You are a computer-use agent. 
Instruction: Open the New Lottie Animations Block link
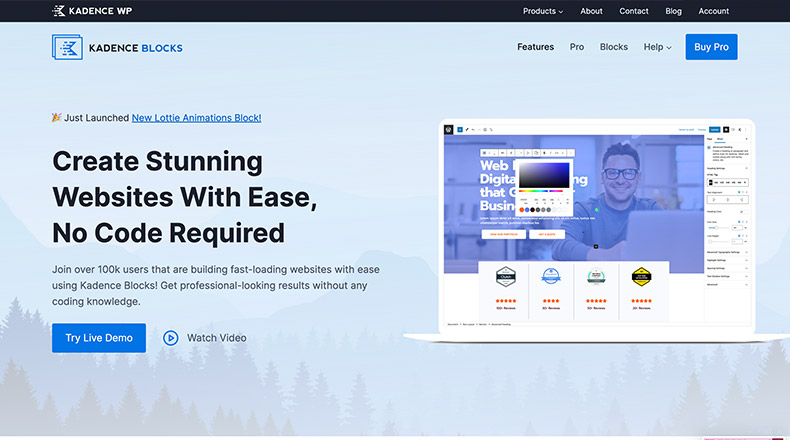click(196, 118)
